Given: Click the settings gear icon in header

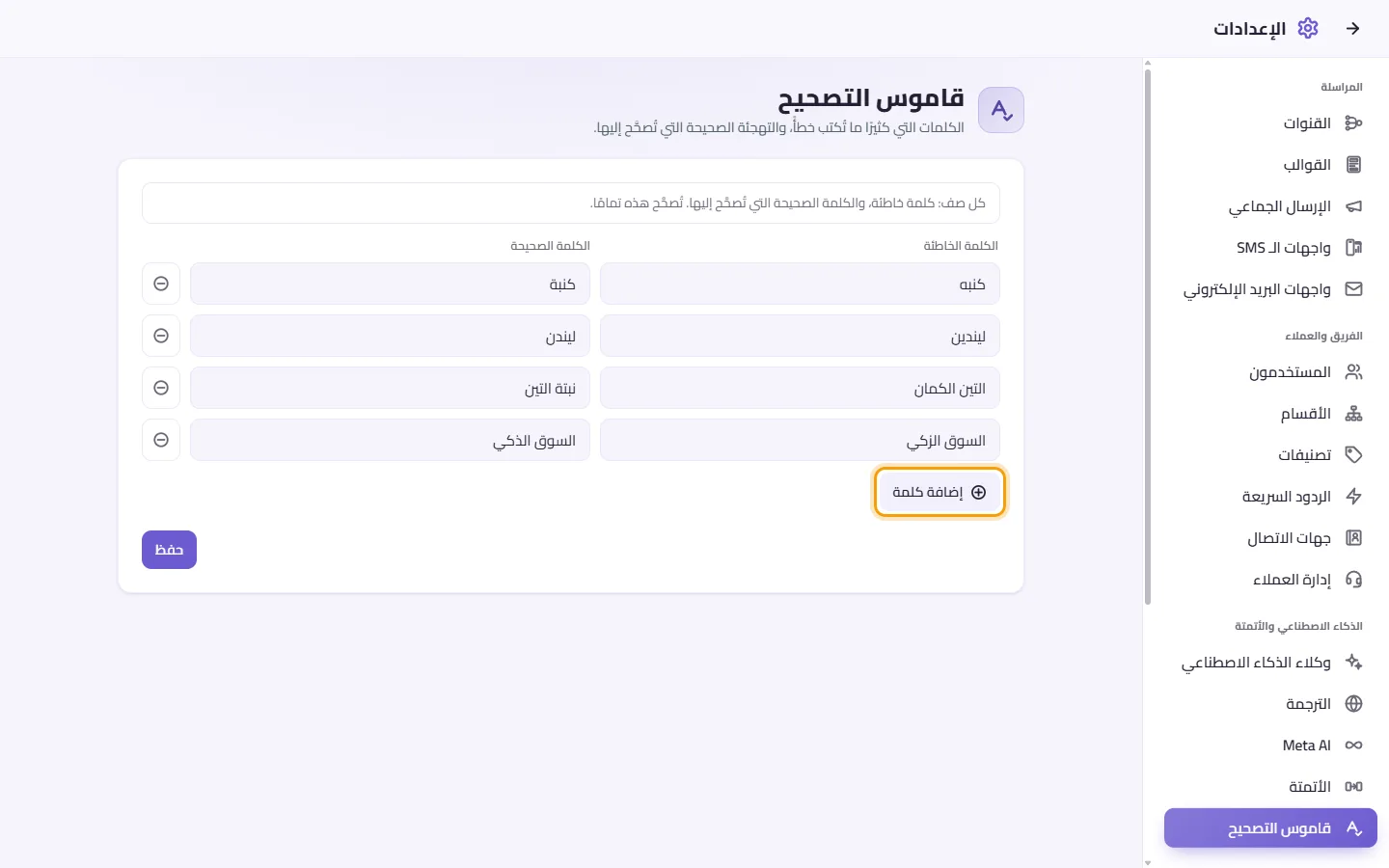Looking at the screenshot, I should click(1308, 28).
